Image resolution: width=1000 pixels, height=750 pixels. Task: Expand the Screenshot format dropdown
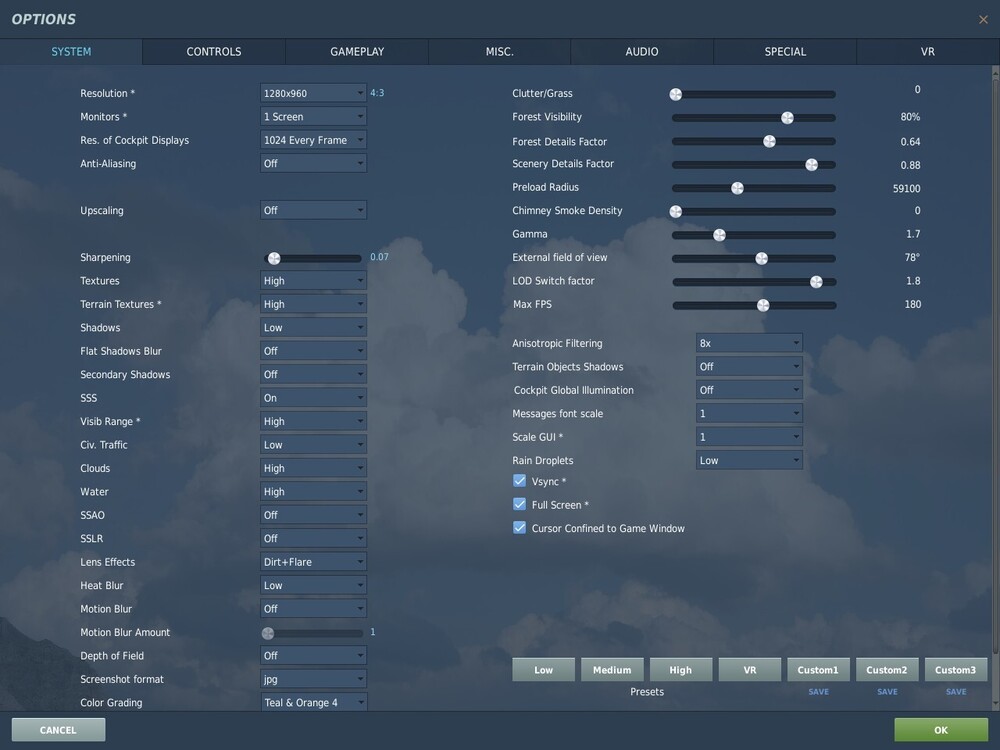(313, 679)
